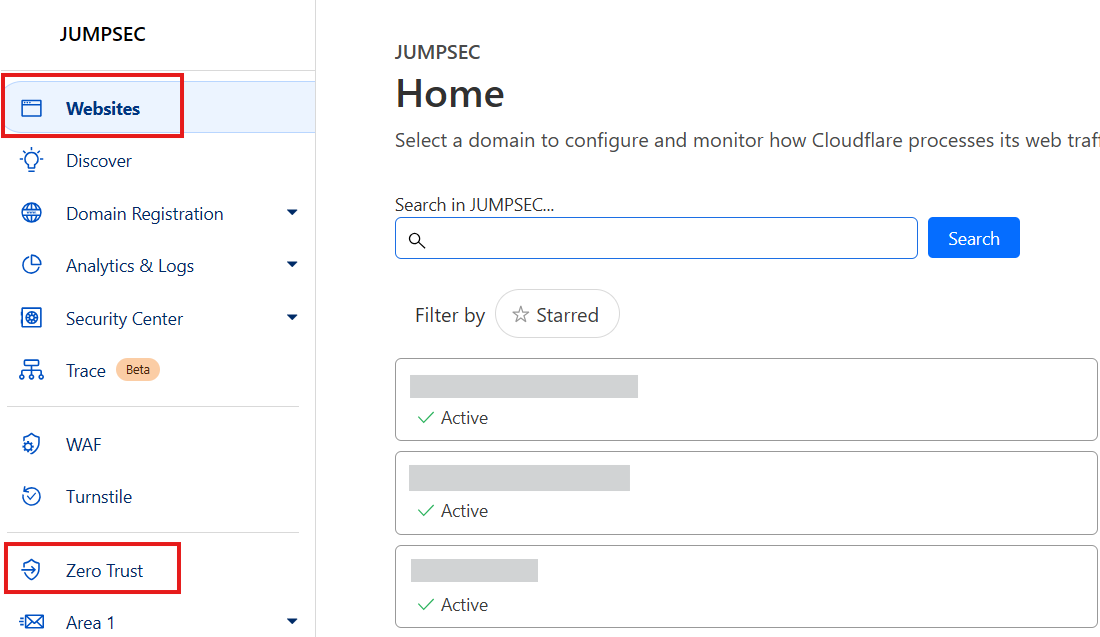Click the Area 1 envelope icon
The height and width of the screenshot is (637, 1100).
32,622
